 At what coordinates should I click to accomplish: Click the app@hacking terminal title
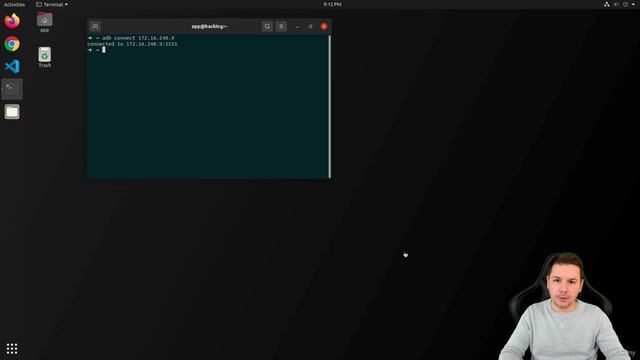(x=209, y=27)
